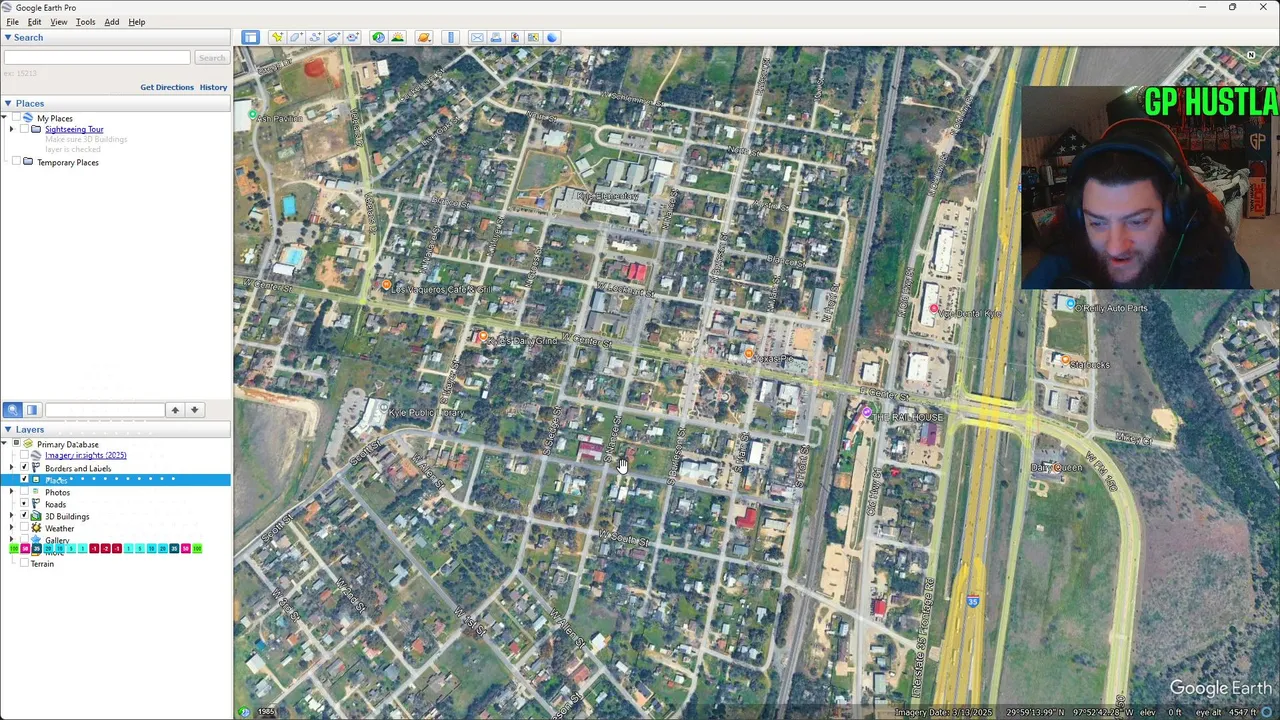Click the Interstate 35 highway shield
The image size is (1280, 720).
(x=972, y=601)
